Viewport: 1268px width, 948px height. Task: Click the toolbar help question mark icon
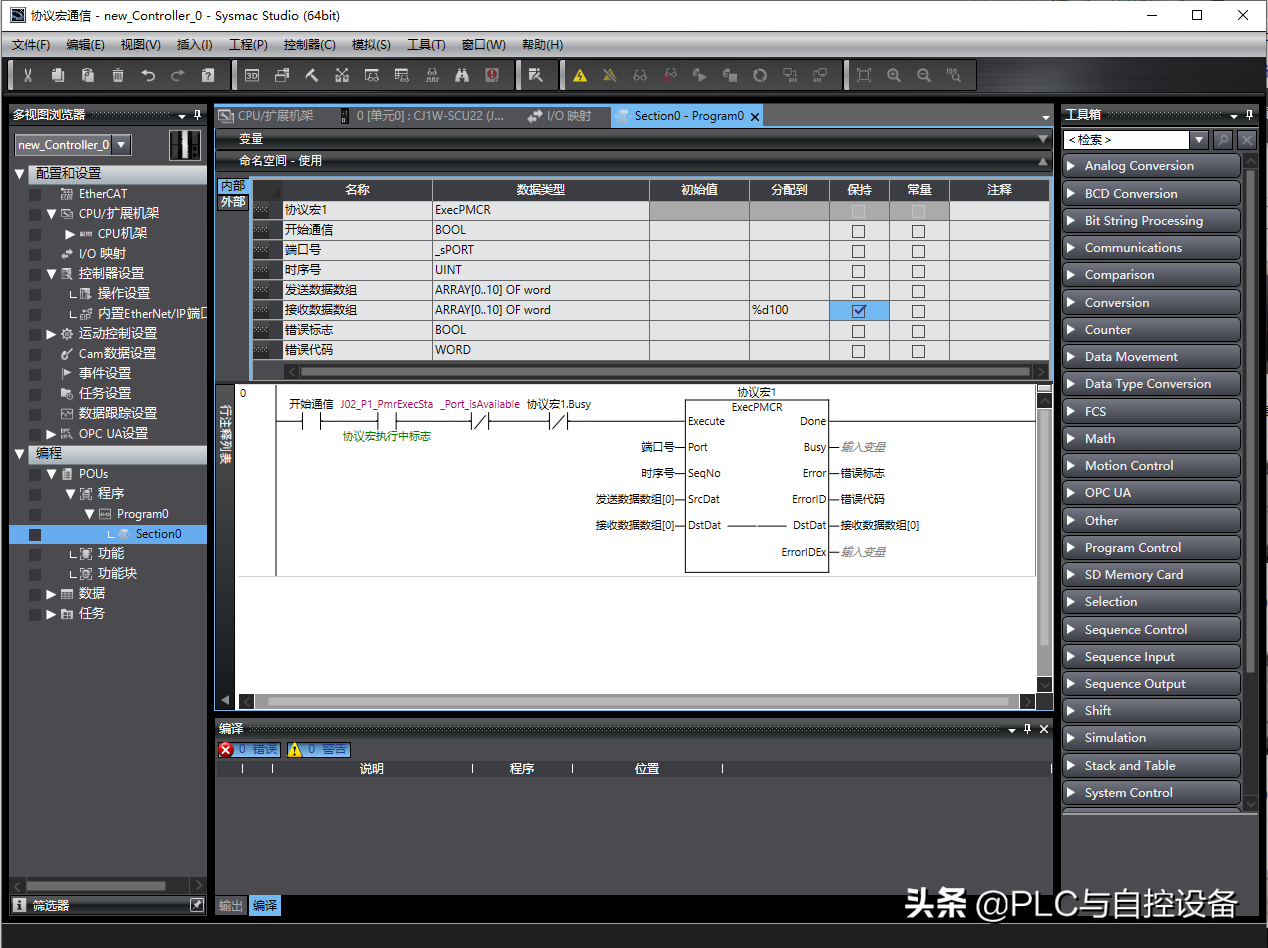(x=208, y=75)
